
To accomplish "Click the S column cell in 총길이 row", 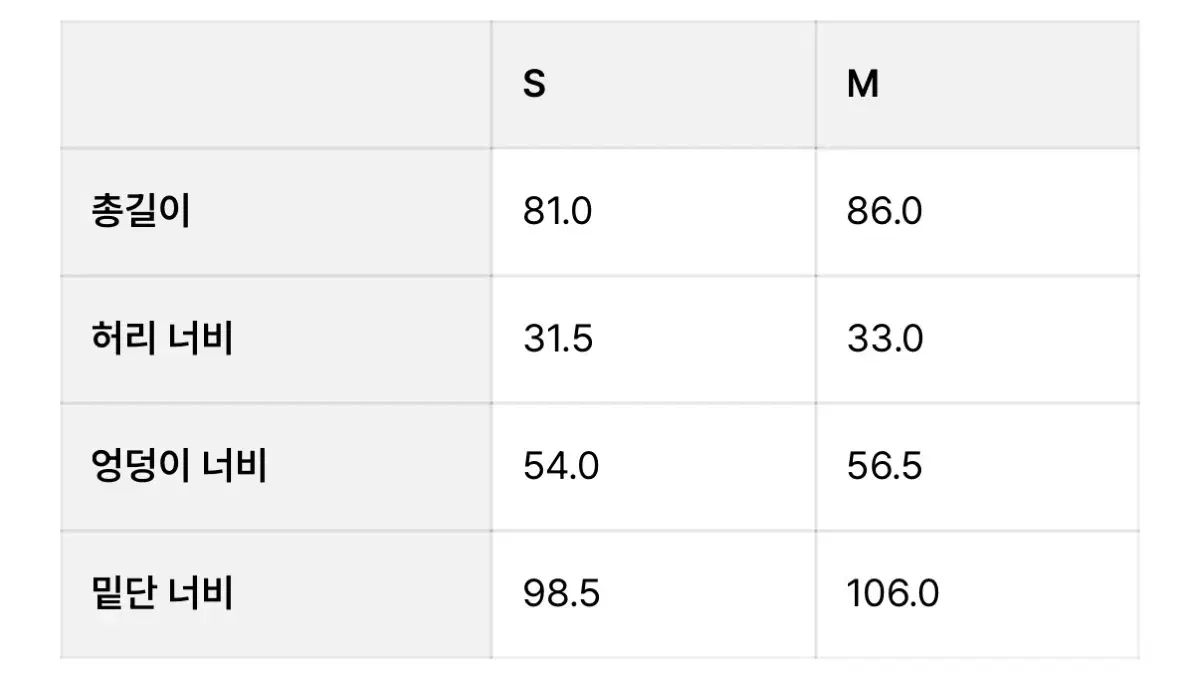I will (653, 212).
